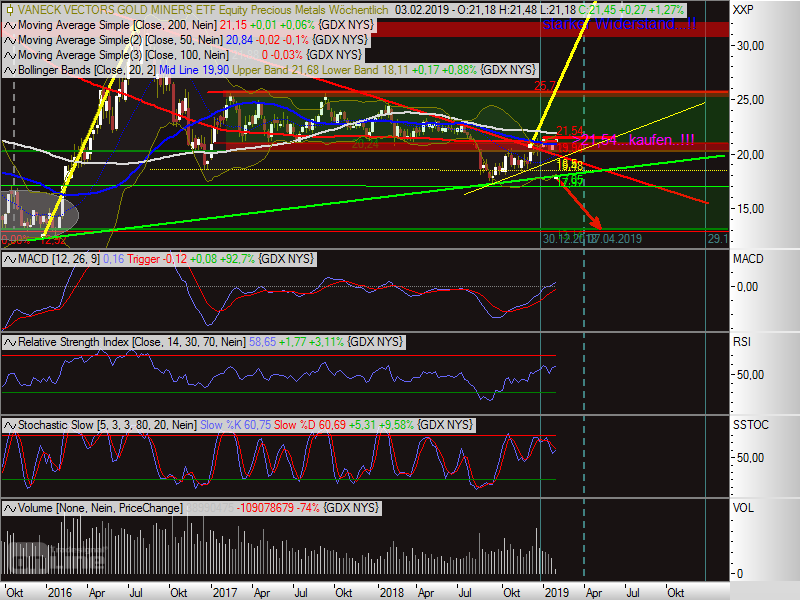Click the '>21,54...kaufen..!!!' annotation text
The height and width of the screenshot is (600, 800).
(633, 140)
